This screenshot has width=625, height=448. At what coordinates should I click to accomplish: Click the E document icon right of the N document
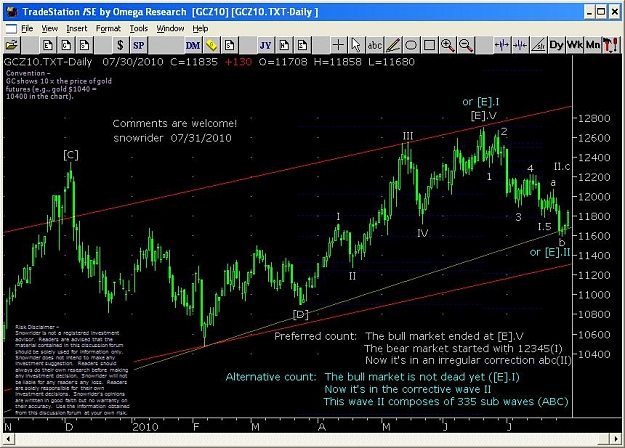coord(302,45)
